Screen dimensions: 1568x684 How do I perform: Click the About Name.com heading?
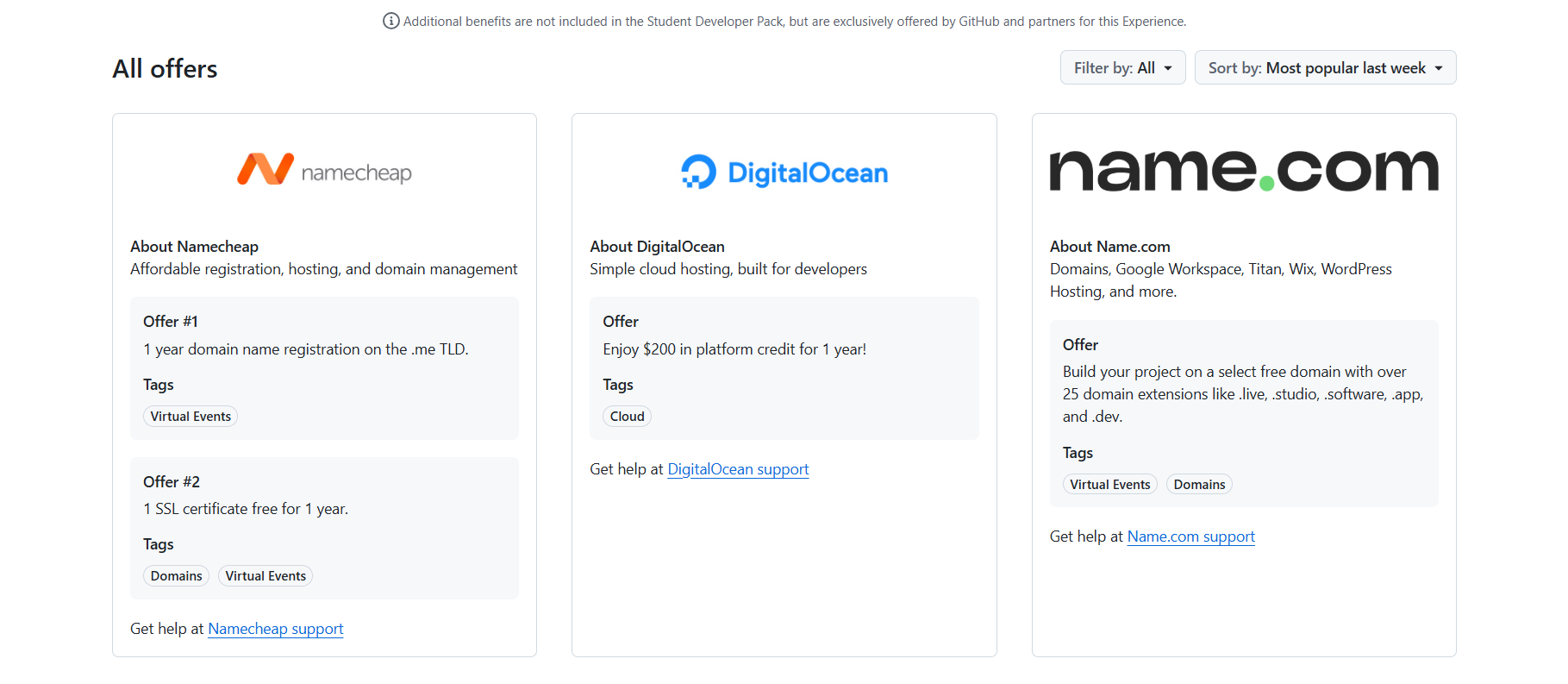pyautogui.click(x=1109, y=247)
